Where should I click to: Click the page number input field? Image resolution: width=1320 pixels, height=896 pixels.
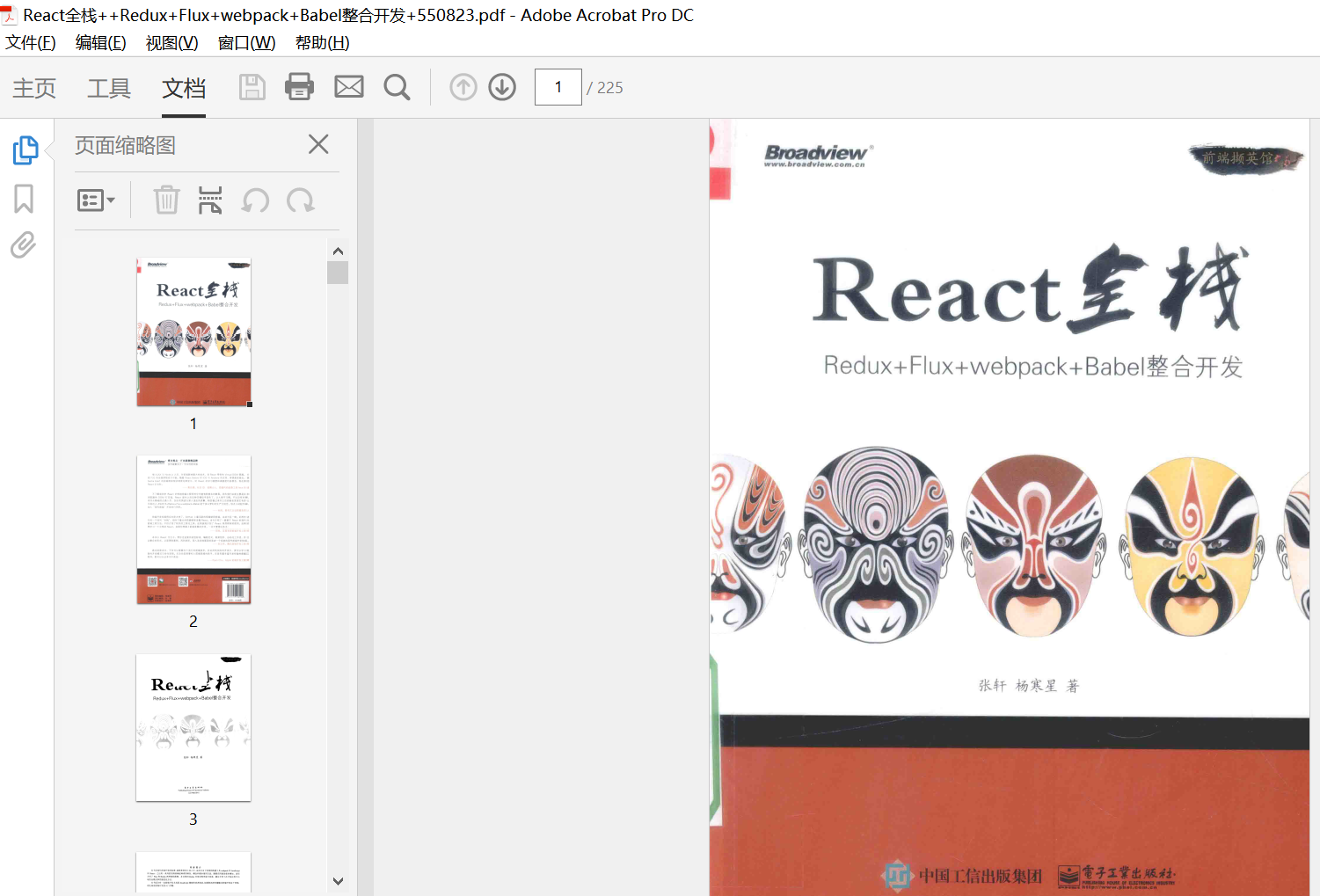[x=558, y=87]
